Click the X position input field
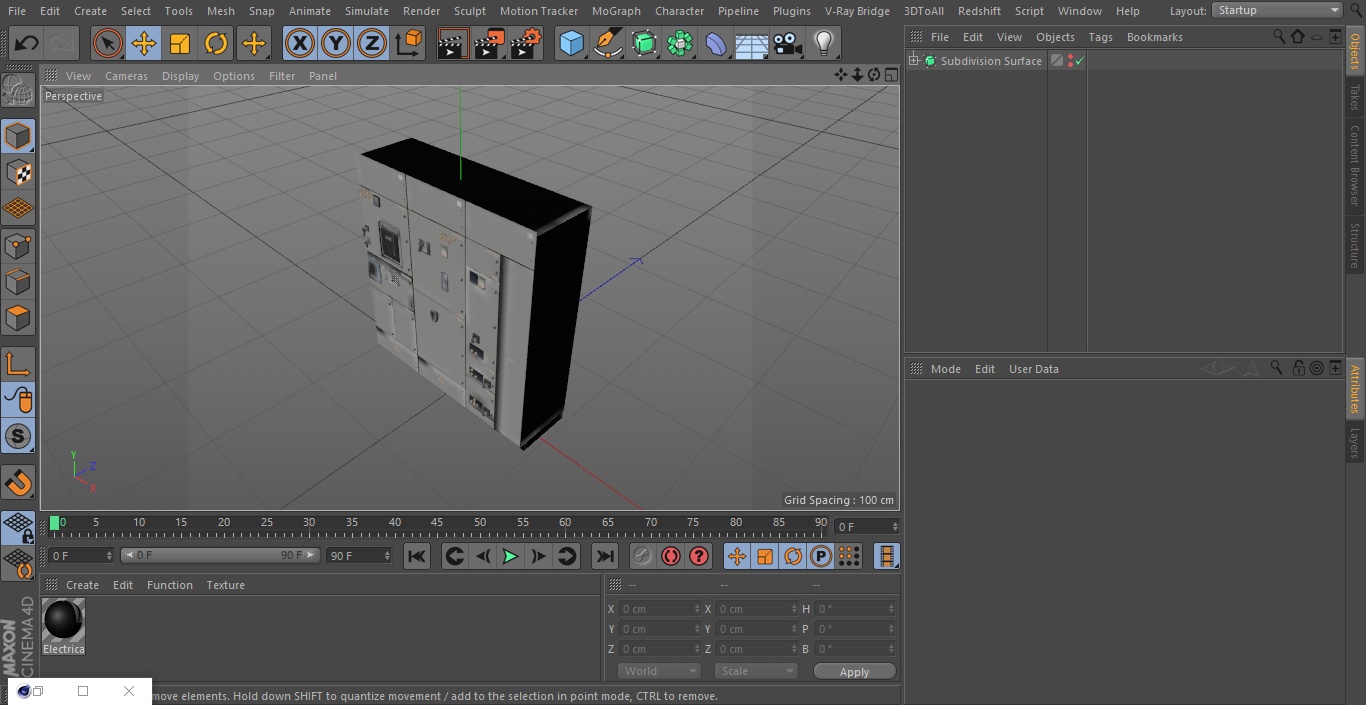Image resolution: width=1366 pixels, height=705 pixels. coord(659,609)
